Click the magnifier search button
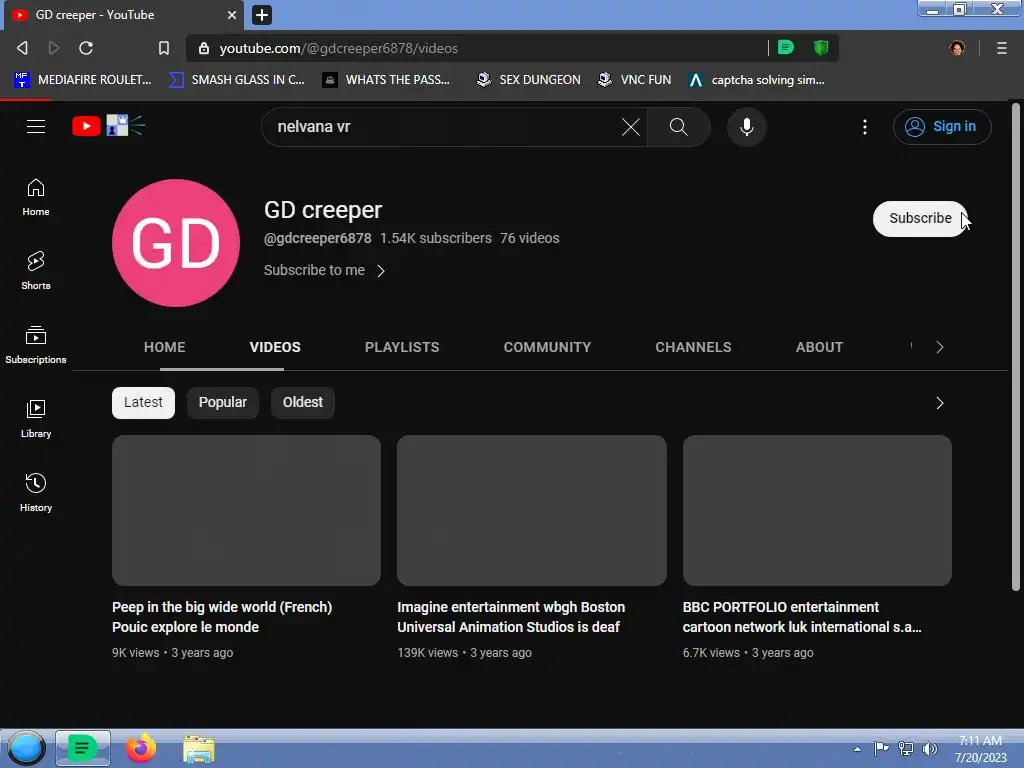This screenshot has width=1024, height=768. point(679,127)
